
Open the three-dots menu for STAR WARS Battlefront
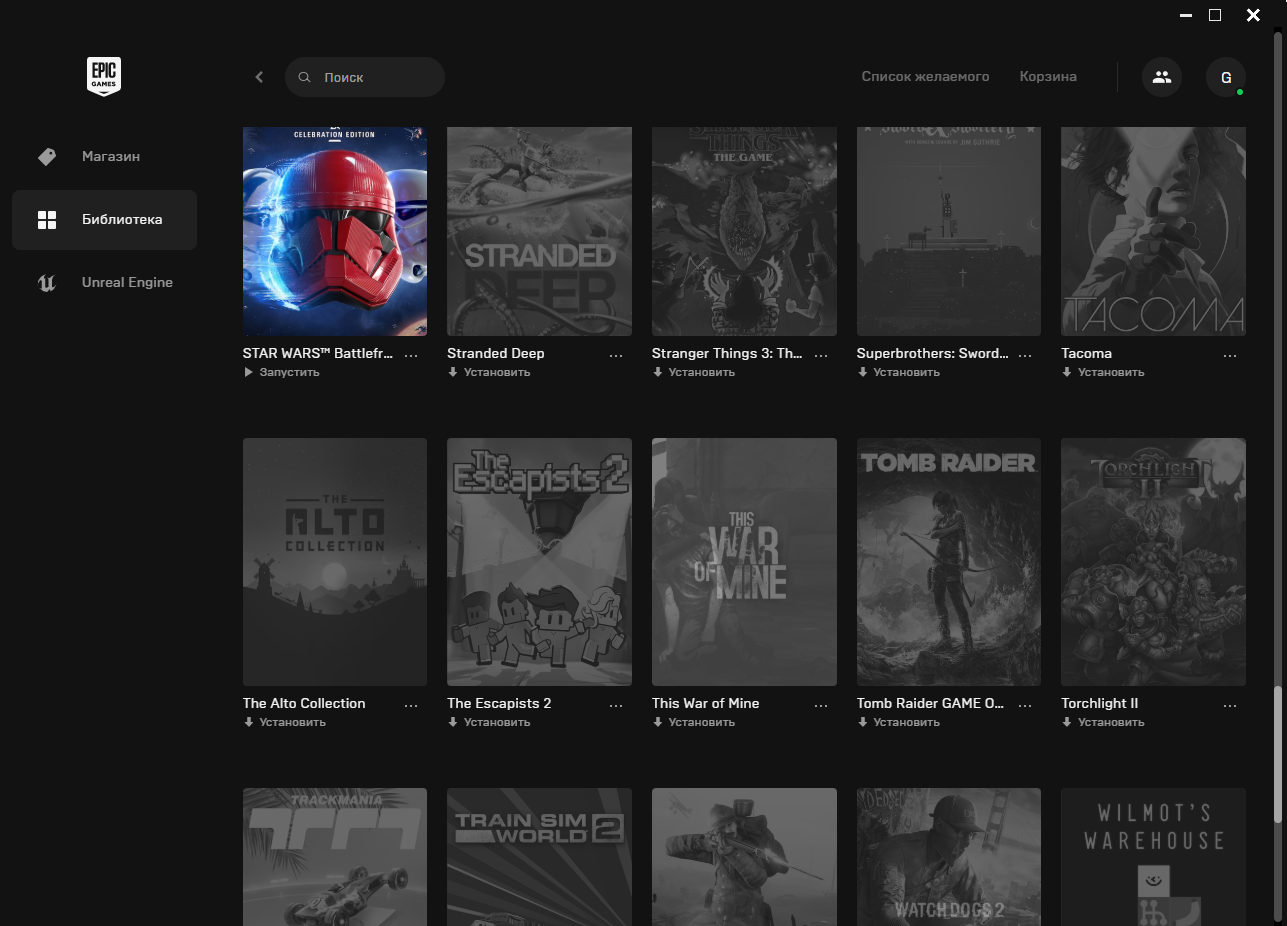pyautogui.click(x=411, y=355)
